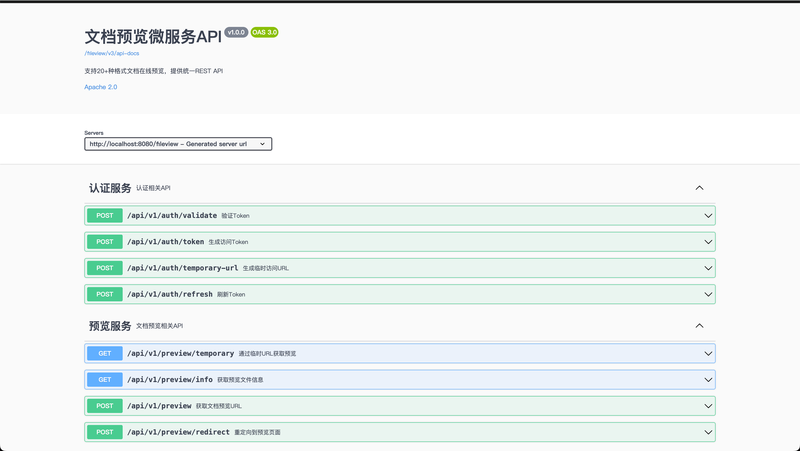Click chevron on /api/v1/auth/refresh row
Image resolution: width=800 pixels, height=451 pixels.
(708, 294)
